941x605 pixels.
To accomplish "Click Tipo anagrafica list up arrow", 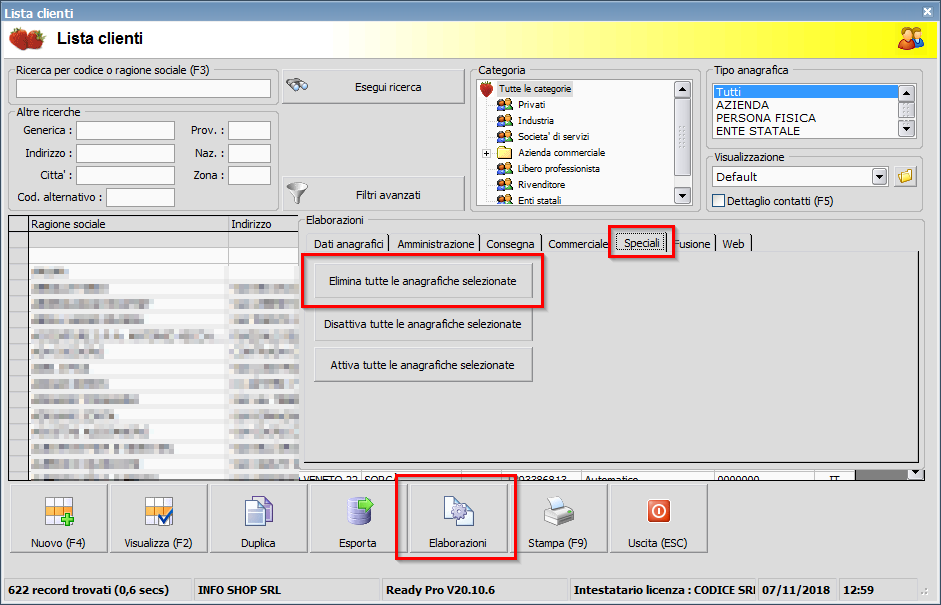I will [906, 94].
